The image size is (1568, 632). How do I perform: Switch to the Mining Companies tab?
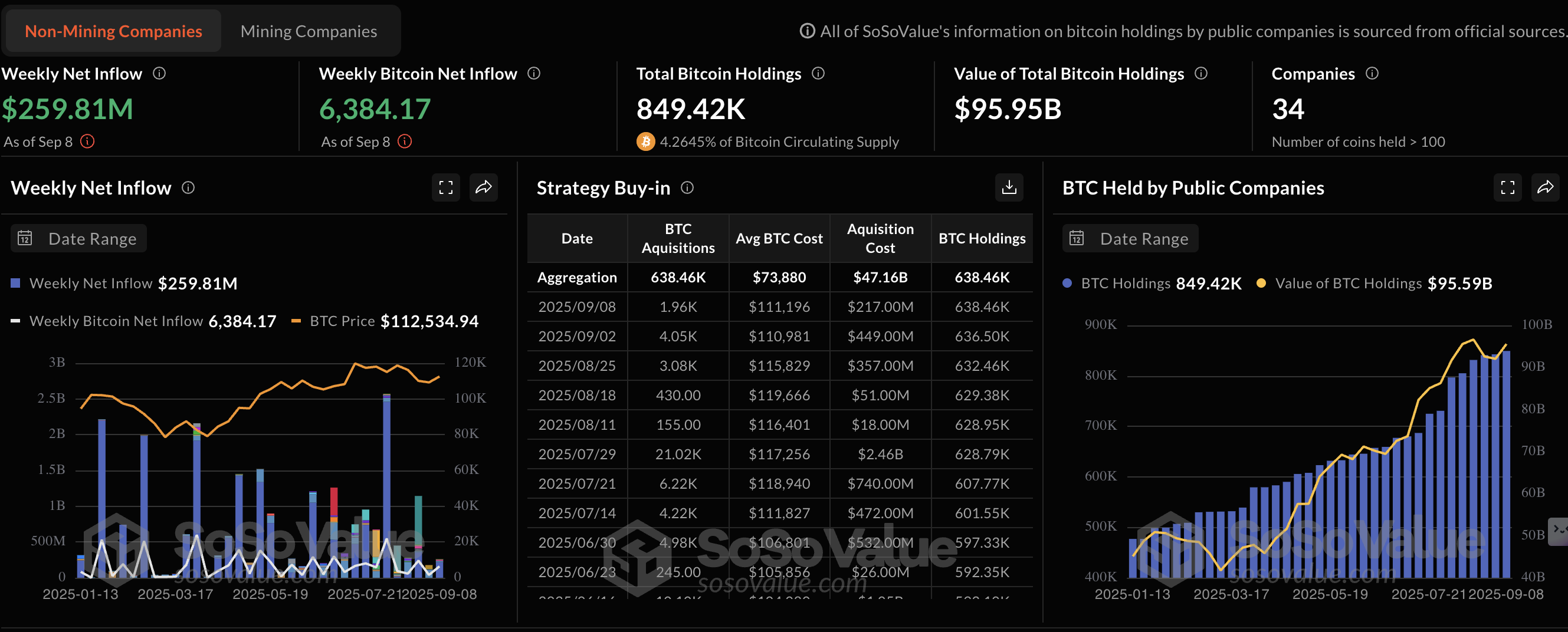[x=309, y=31]
